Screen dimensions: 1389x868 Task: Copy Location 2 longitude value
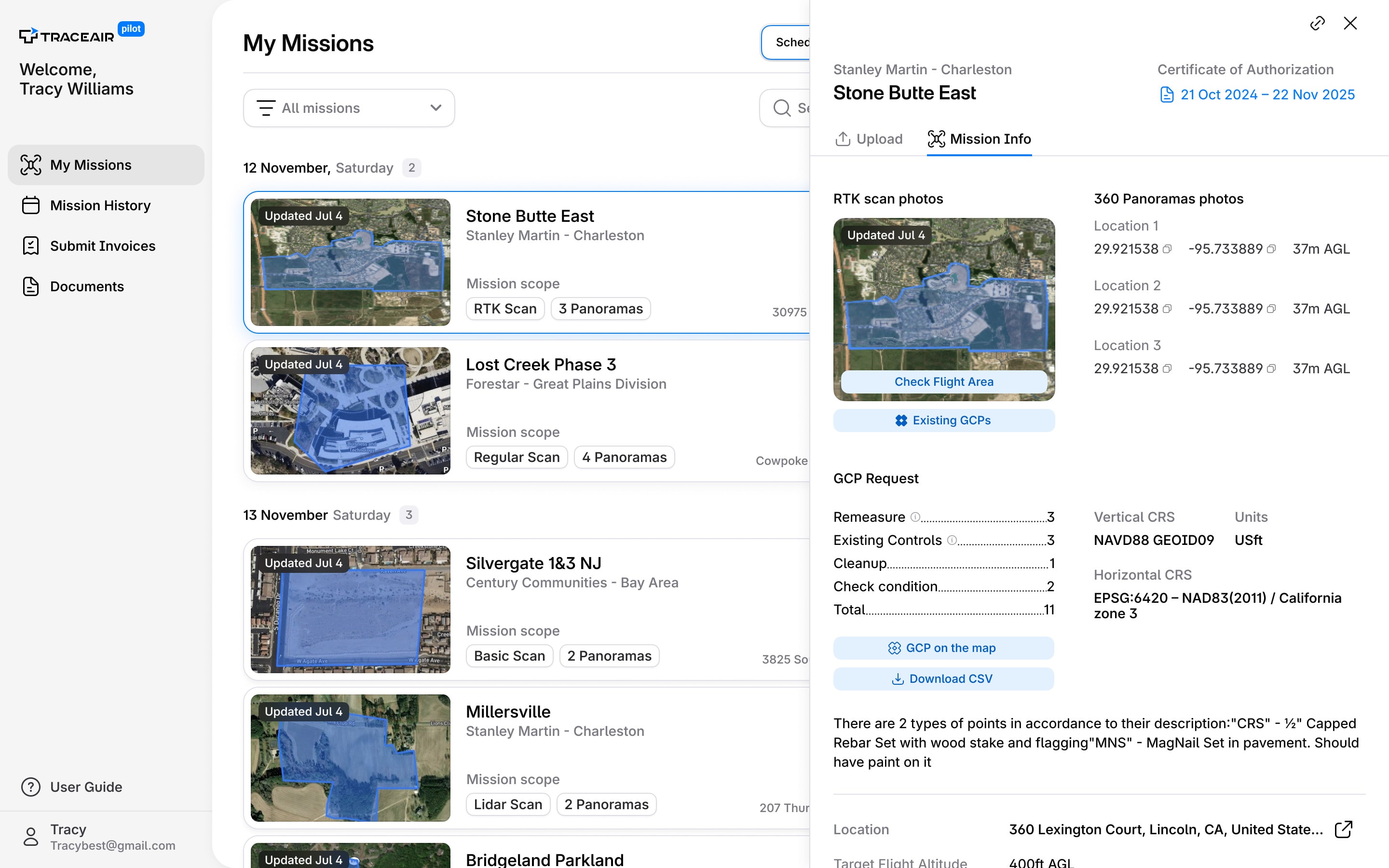pos(1271,309)
